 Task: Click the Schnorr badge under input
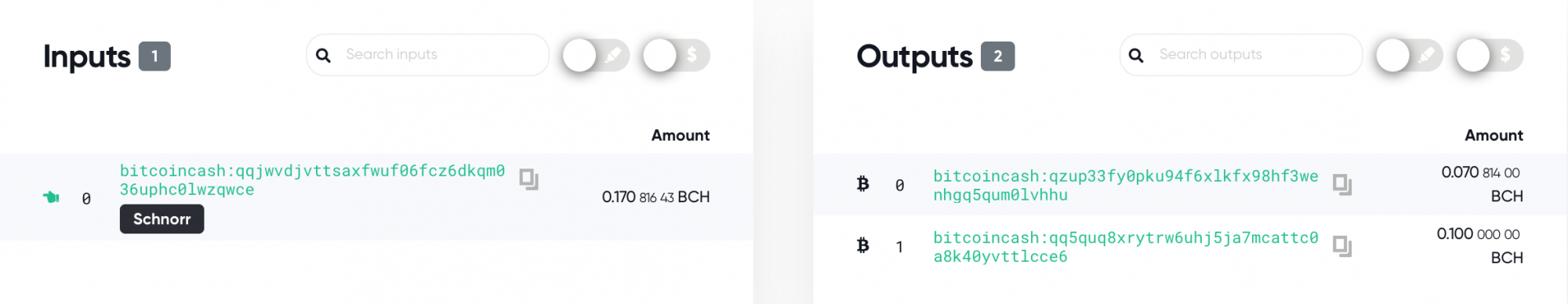pyautogui.click(x=162, y=219)
